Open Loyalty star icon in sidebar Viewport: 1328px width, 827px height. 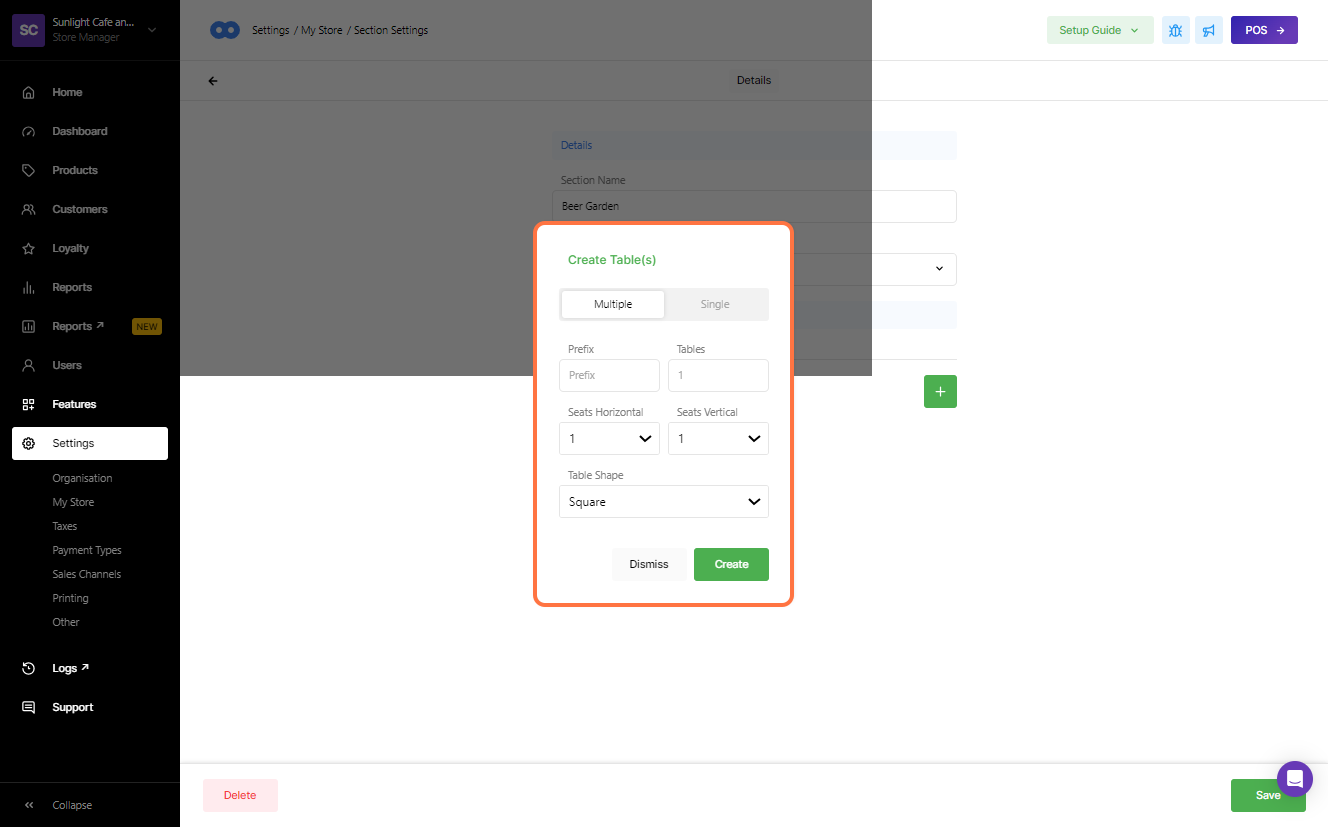(29, 248)
